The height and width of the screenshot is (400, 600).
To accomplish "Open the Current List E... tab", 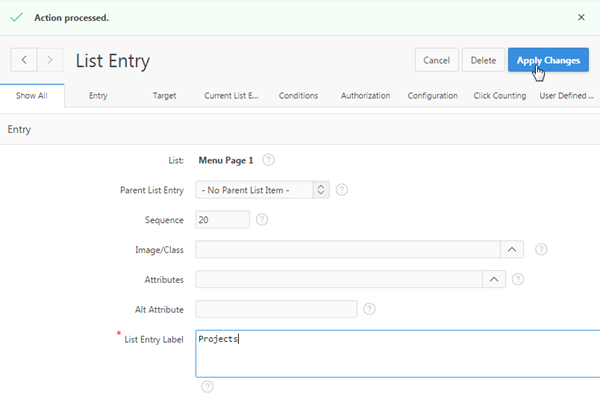I will click(x=231, y=95).
